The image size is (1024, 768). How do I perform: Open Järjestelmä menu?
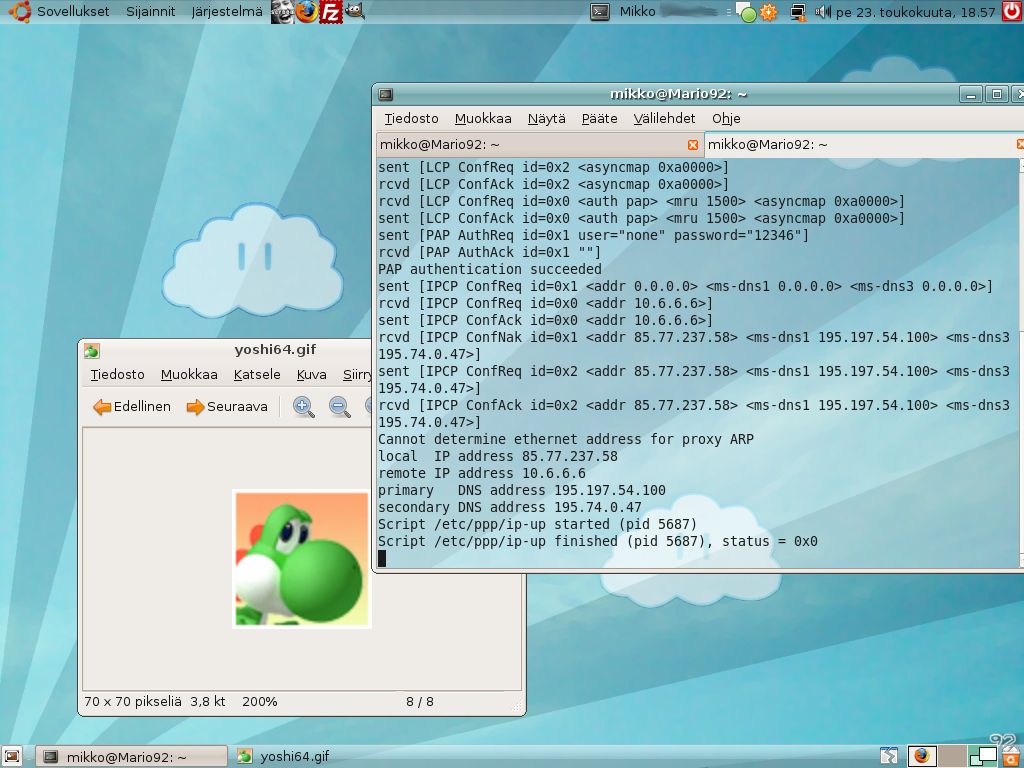coord(227,11)
